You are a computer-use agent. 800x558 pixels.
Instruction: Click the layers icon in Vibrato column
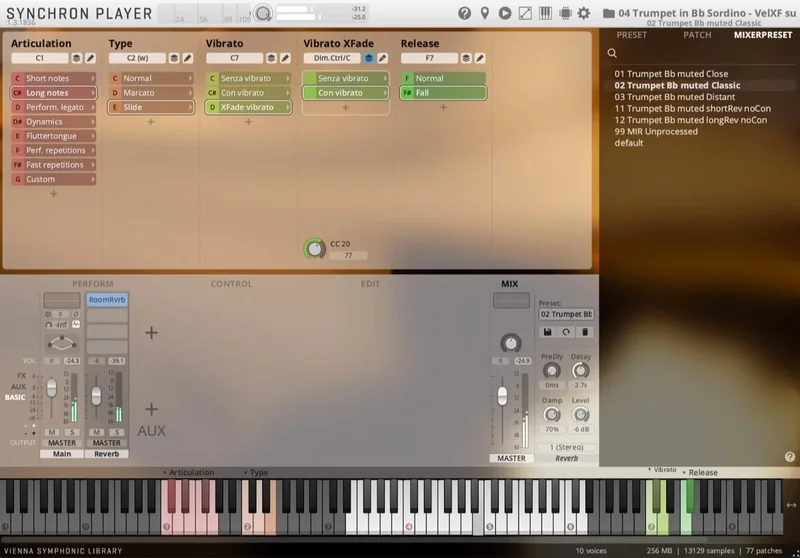[x=271, y=58]
